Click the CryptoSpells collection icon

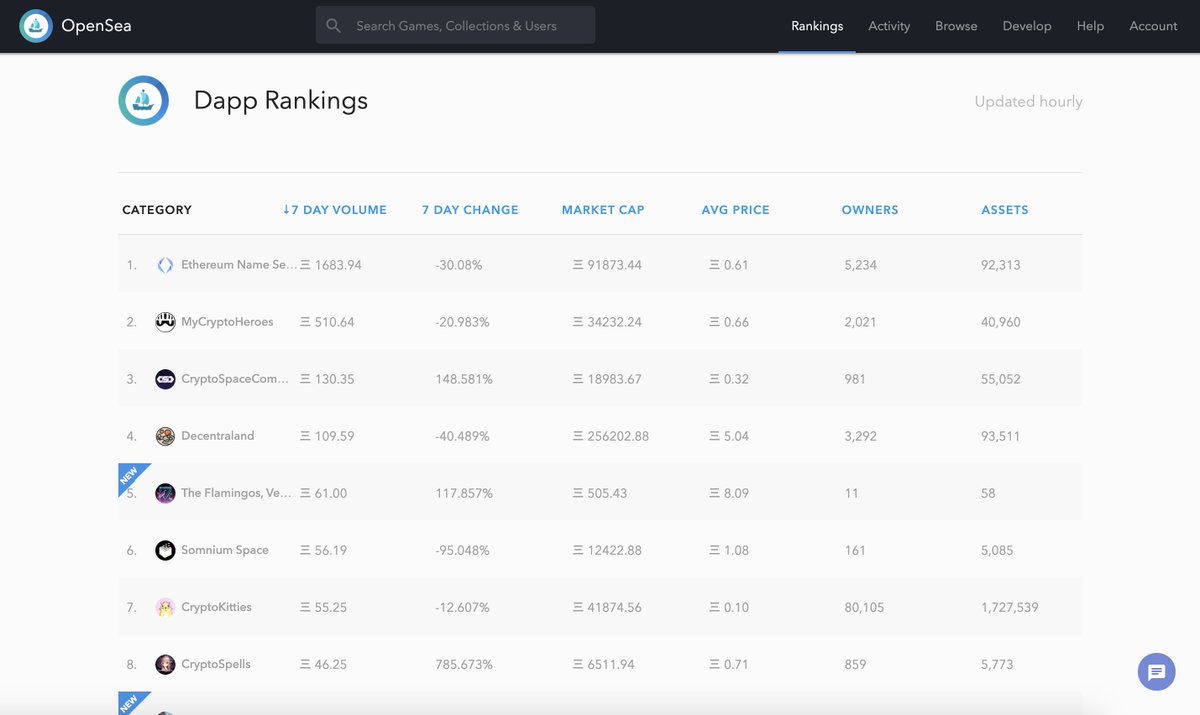(x=165, y=664)
